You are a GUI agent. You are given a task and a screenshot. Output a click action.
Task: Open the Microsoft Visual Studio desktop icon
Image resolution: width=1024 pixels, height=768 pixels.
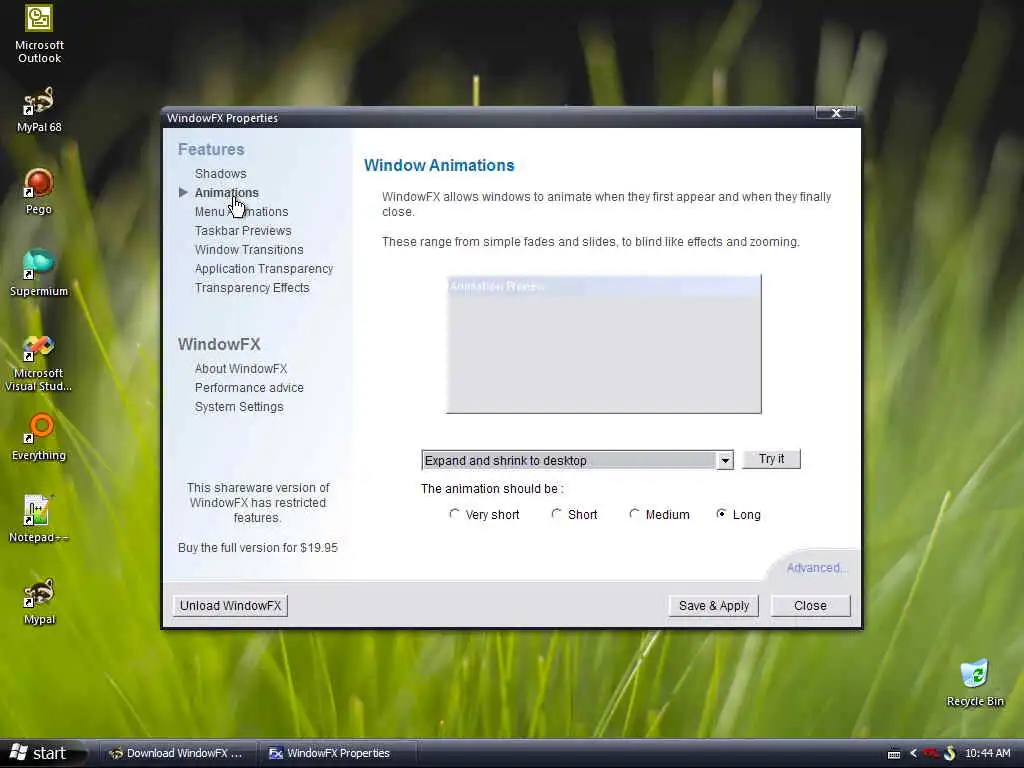39,364
